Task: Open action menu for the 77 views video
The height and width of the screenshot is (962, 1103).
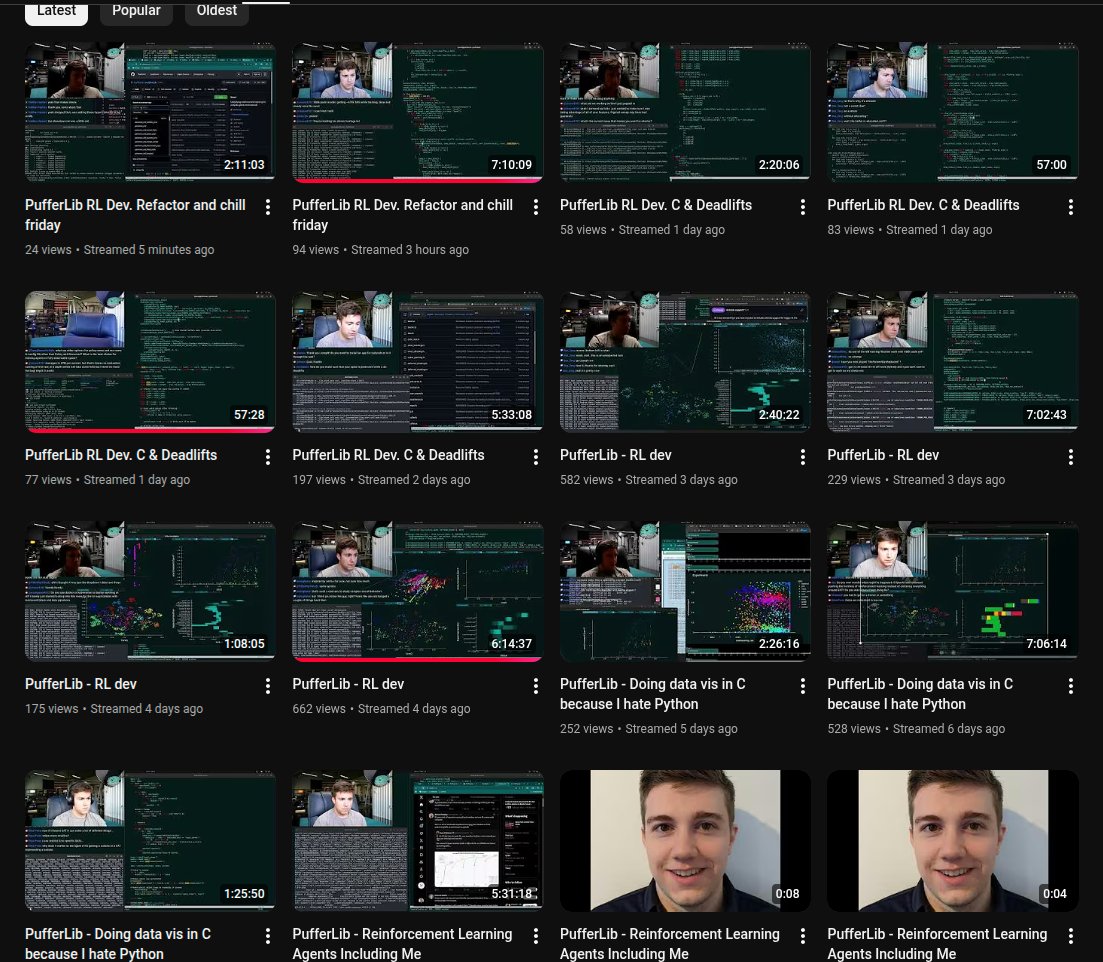Action: 268,457
